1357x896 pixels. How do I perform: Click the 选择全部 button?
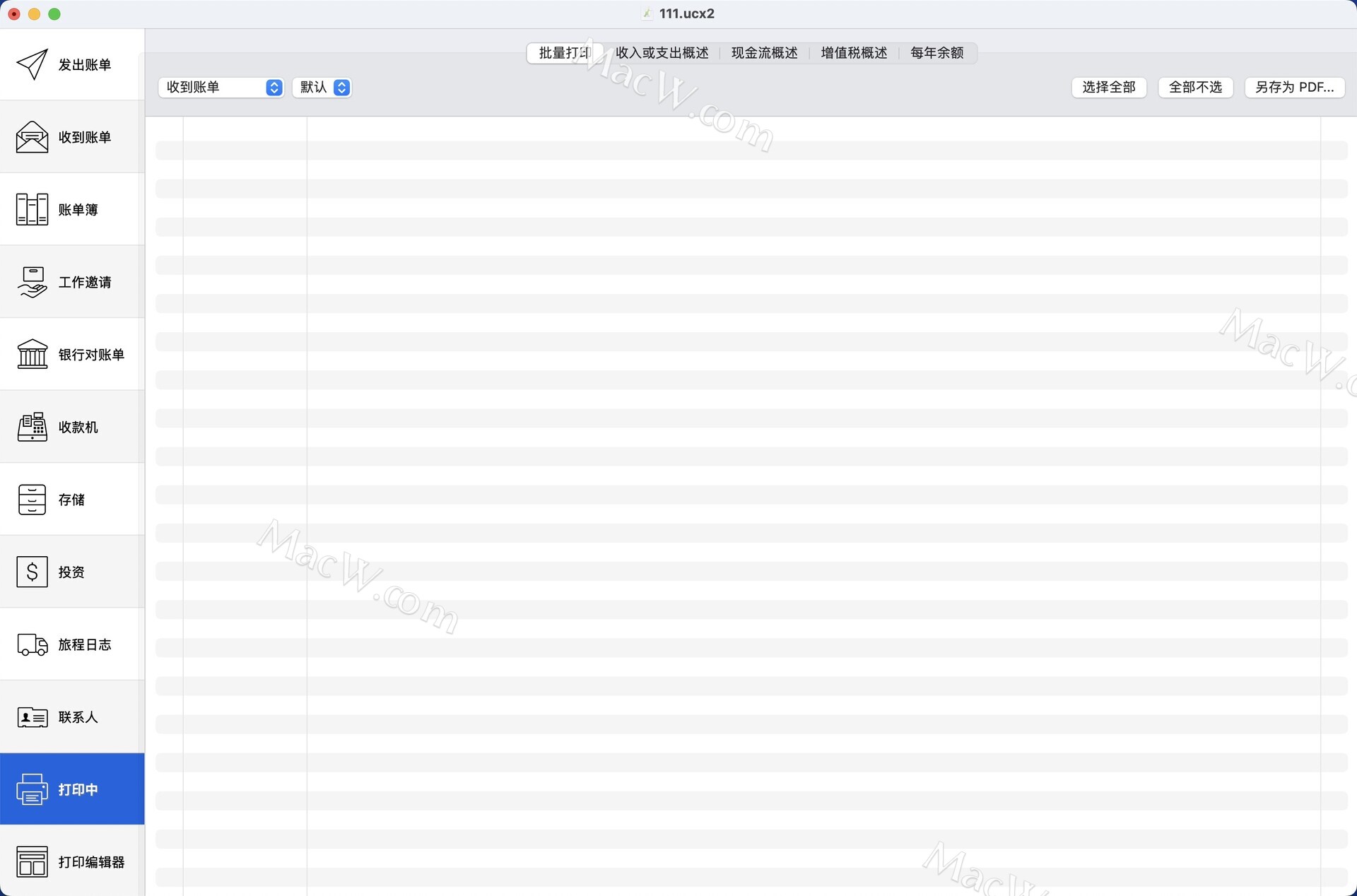(1109, 87)
